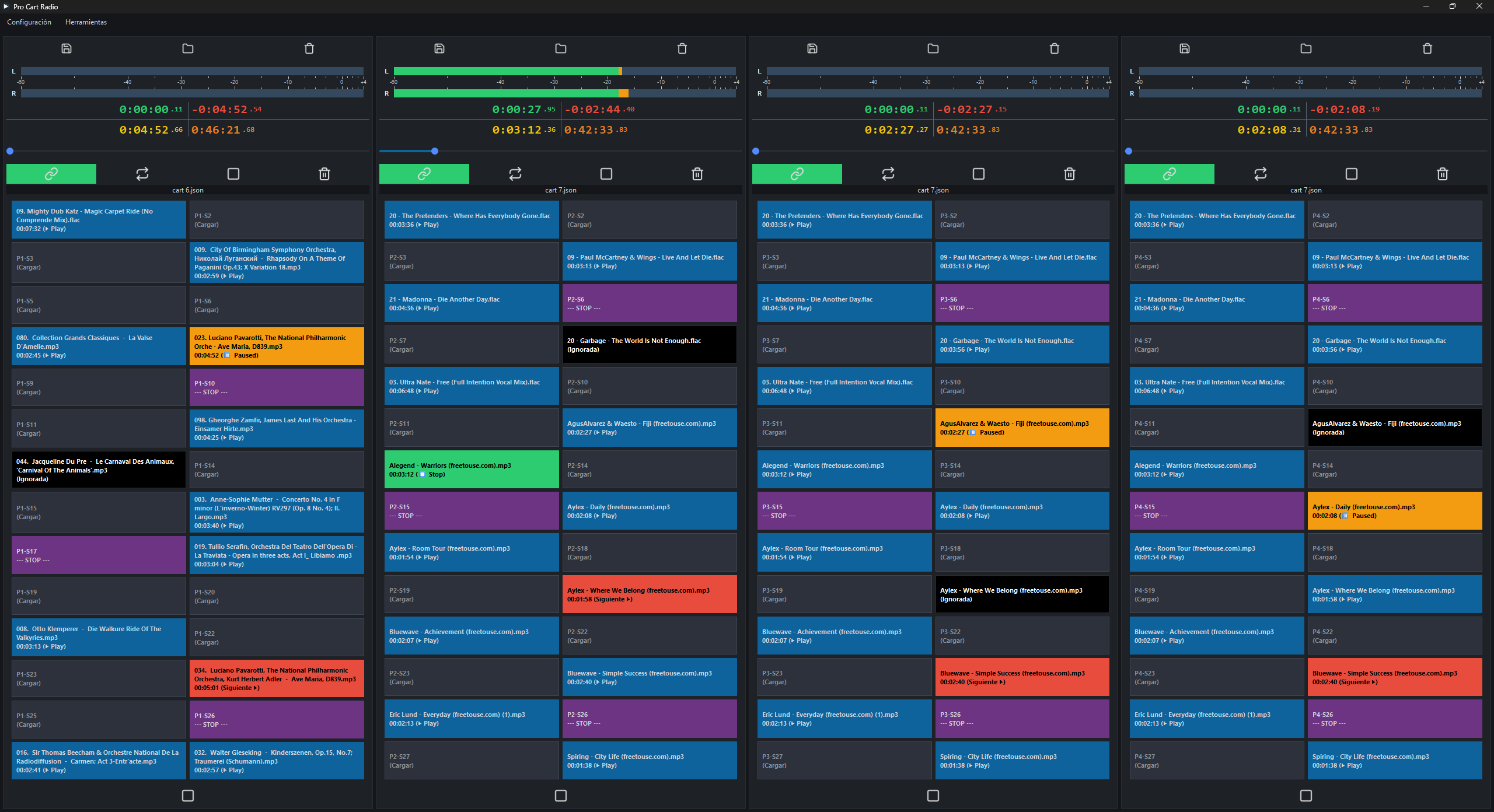
Task: Click the save icon in the fourth player
Action: pyautogui.click(x=1184, y=48)
